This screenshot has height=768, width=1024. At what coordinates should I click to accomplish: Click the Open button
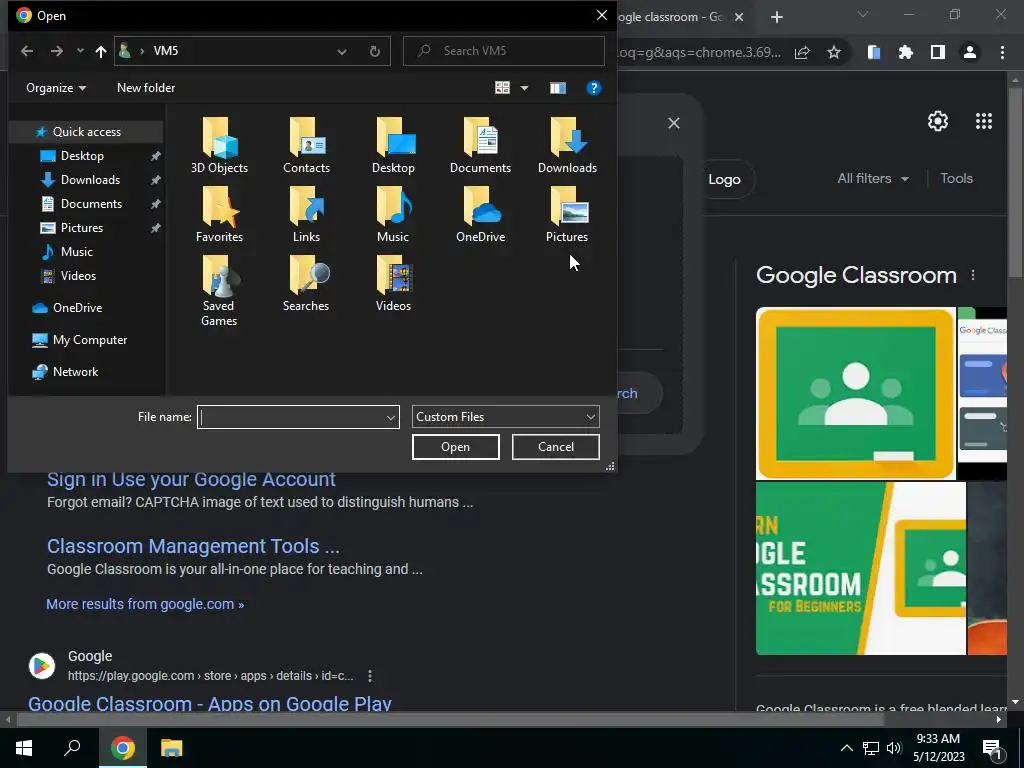click(x=456, y=447)
